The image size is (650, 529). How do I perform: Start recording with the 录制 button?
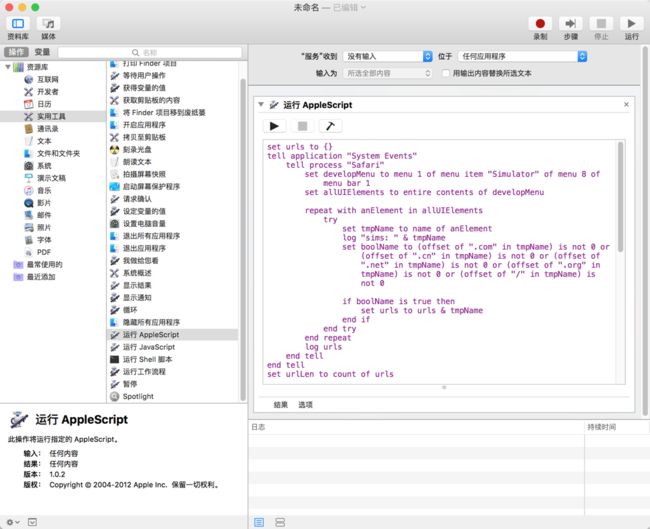click(x=540, y=24)
